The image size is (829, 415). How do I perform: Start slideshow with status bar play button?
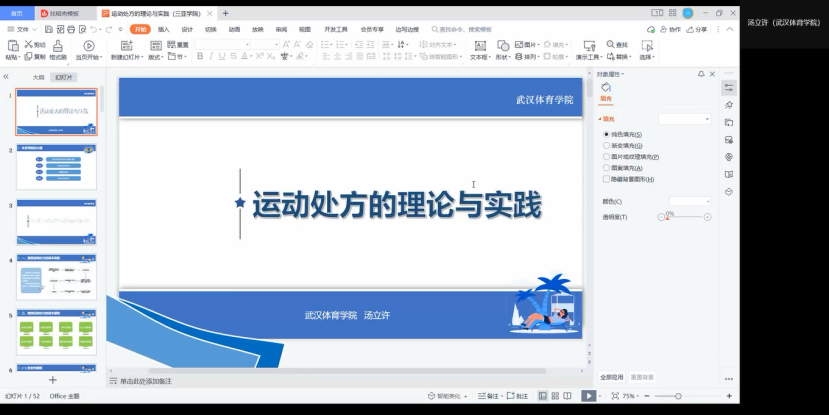589,396
